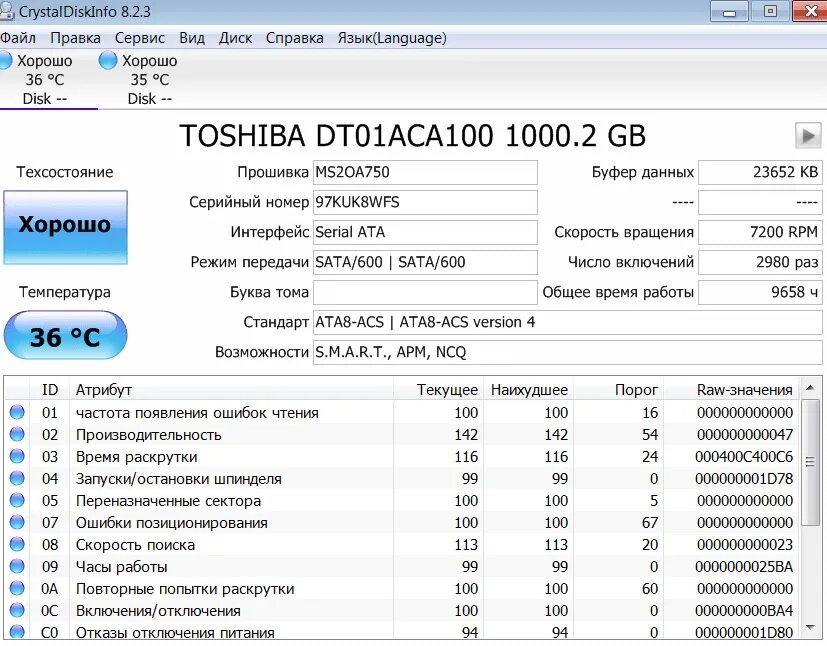Click the status icon of attribute 0C
This screenshot has width=827, height=646.
17,611
